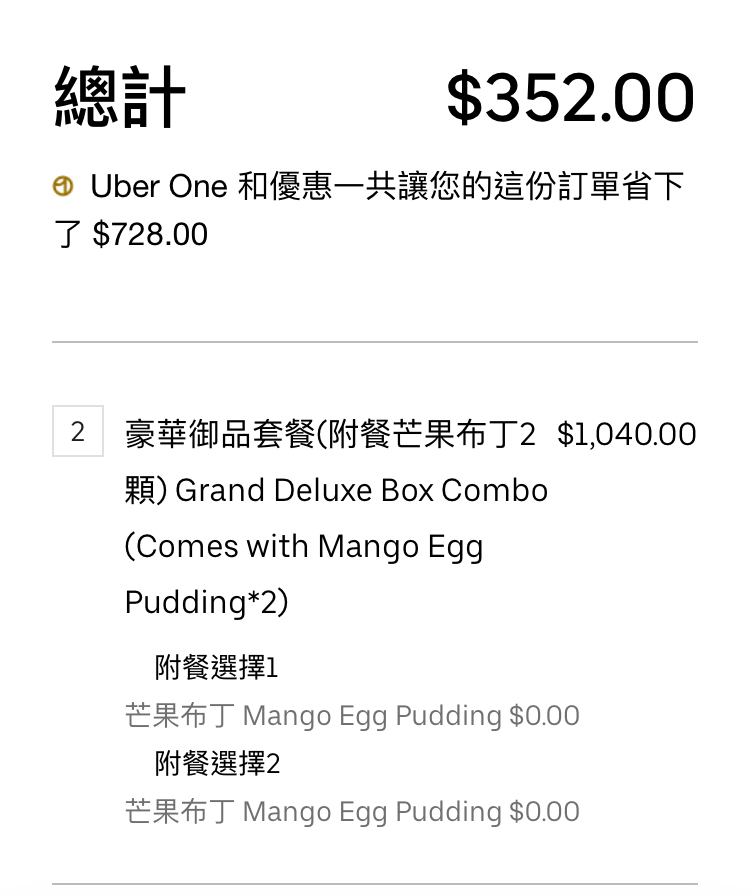Click the $728.00 savings amount
The height and width of the screenshot is (896, 750).
150,235
